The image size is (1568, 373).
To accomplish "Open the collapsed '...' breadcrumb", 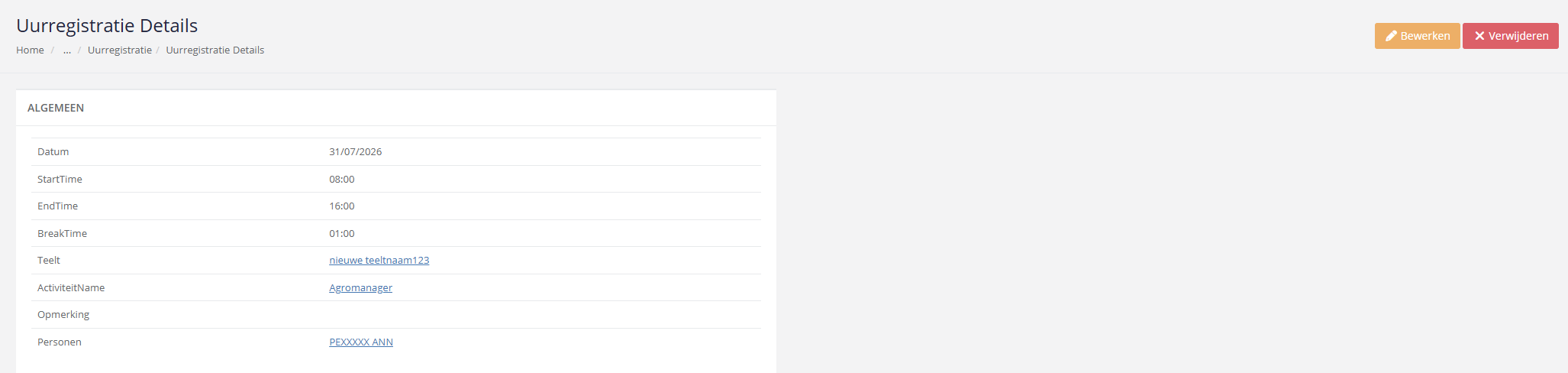I will click(67, 50).
